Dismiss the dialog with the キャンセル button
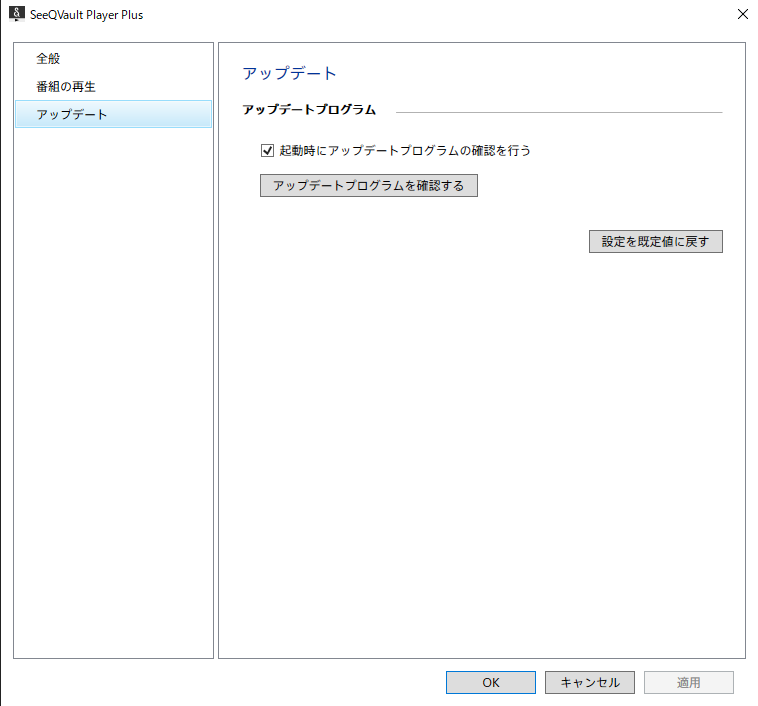 click(589, 682)
